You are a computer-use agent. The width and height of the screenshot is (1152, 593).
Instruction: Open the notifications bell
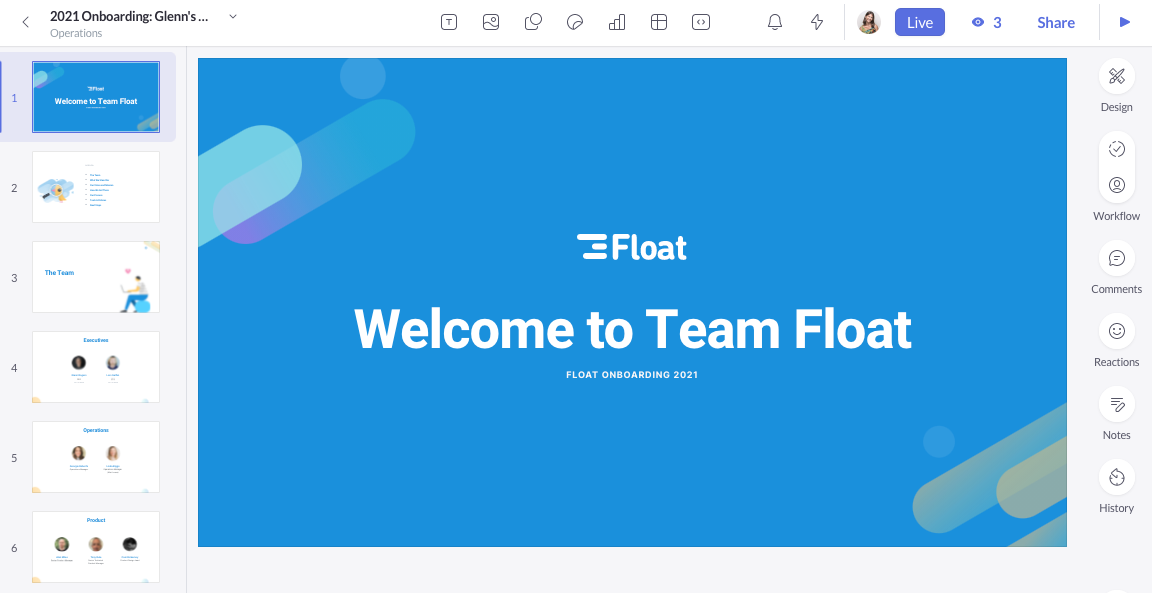pyautogui.click(x=775, y=22)
